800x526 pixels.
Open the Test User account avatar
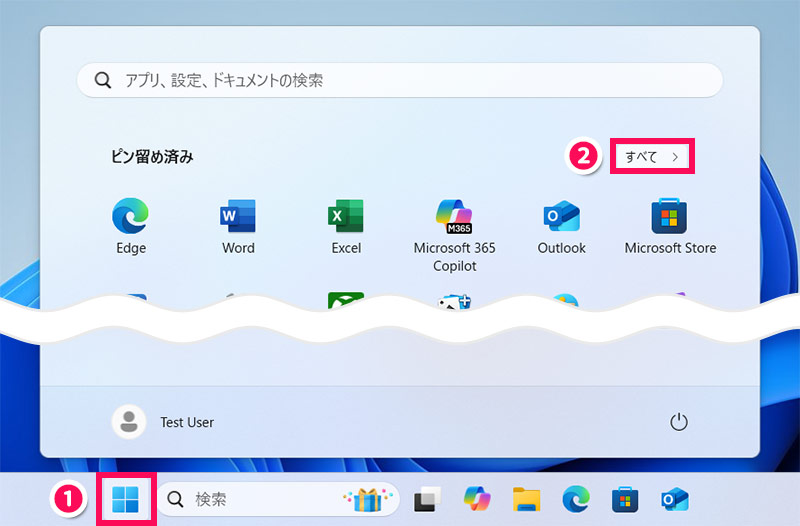129,422
